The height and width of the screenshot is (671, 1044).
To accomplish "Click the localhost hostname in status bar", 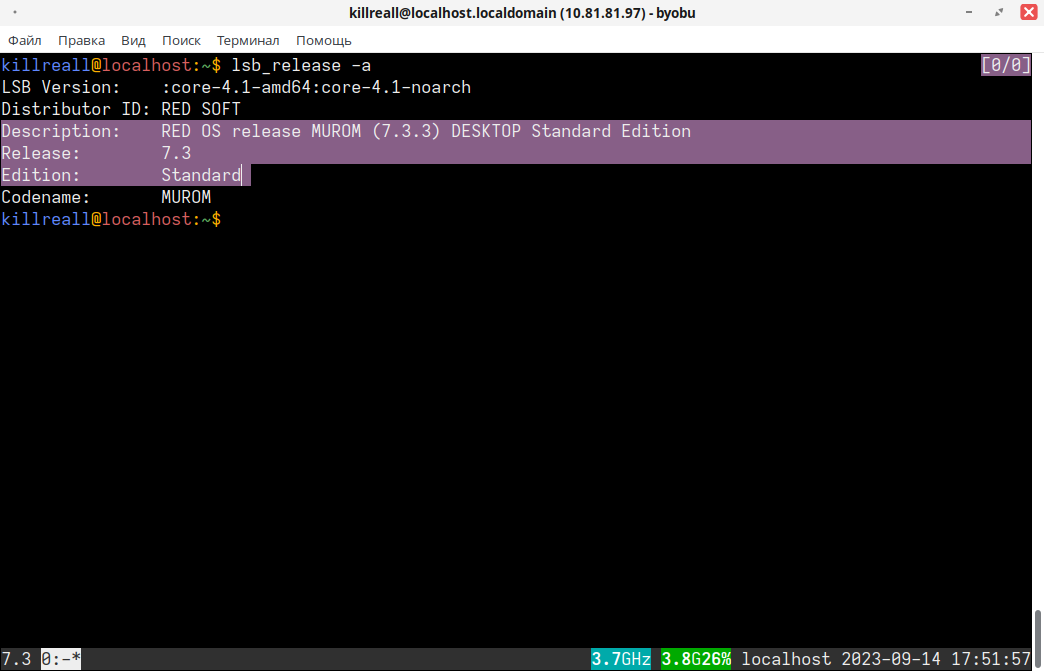I will [786, 659].
